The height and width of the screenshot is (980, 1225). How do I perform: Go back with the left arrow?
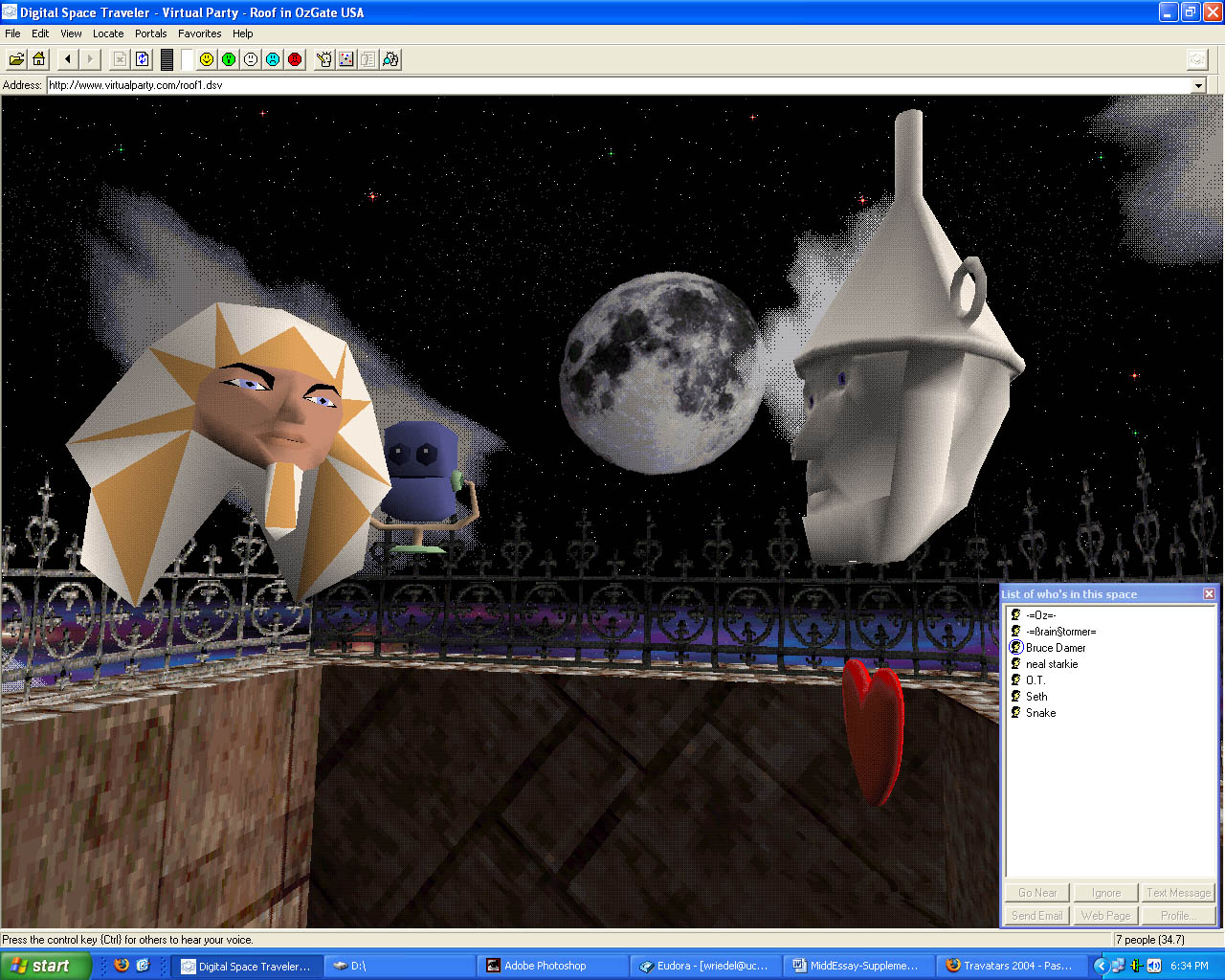[68, 59]
